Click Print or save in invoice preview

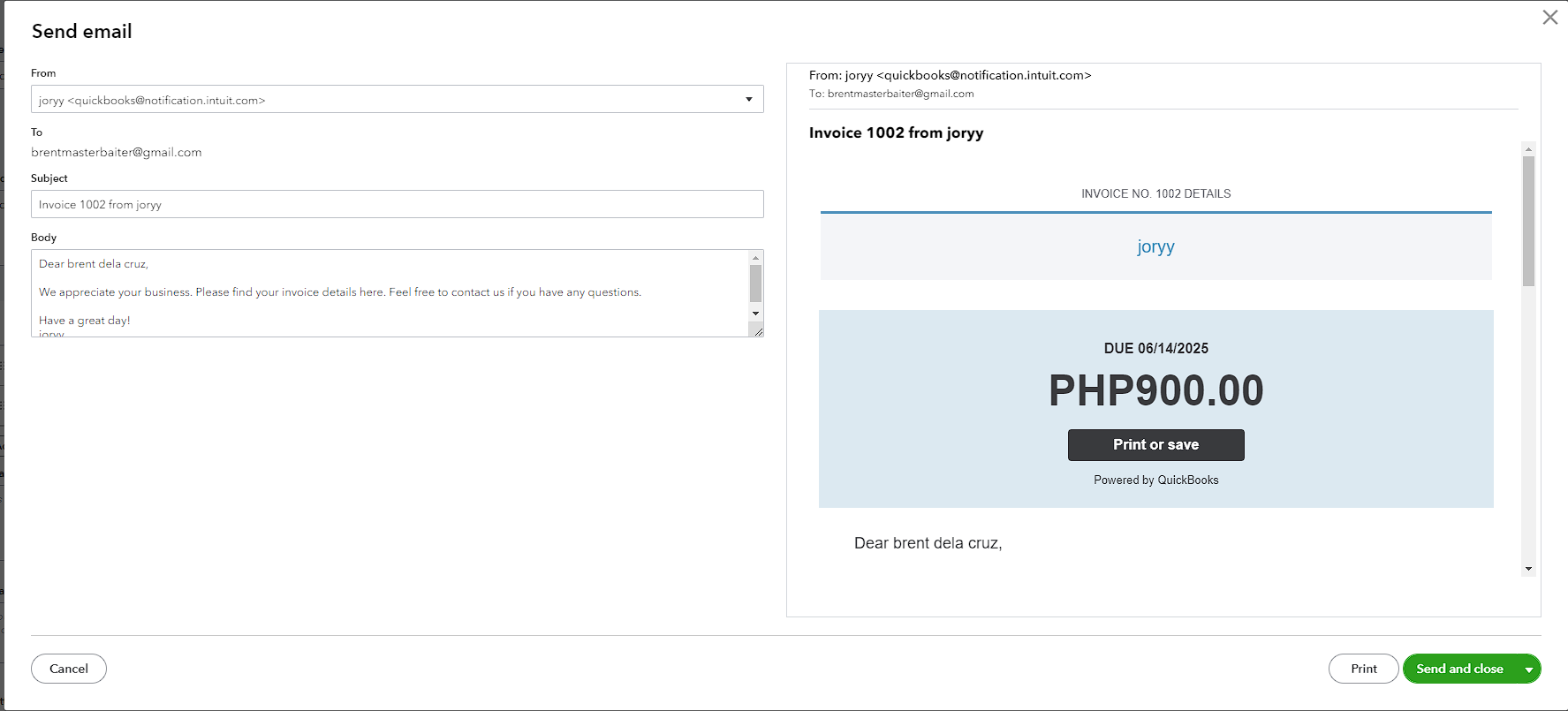coord(1155,445)
